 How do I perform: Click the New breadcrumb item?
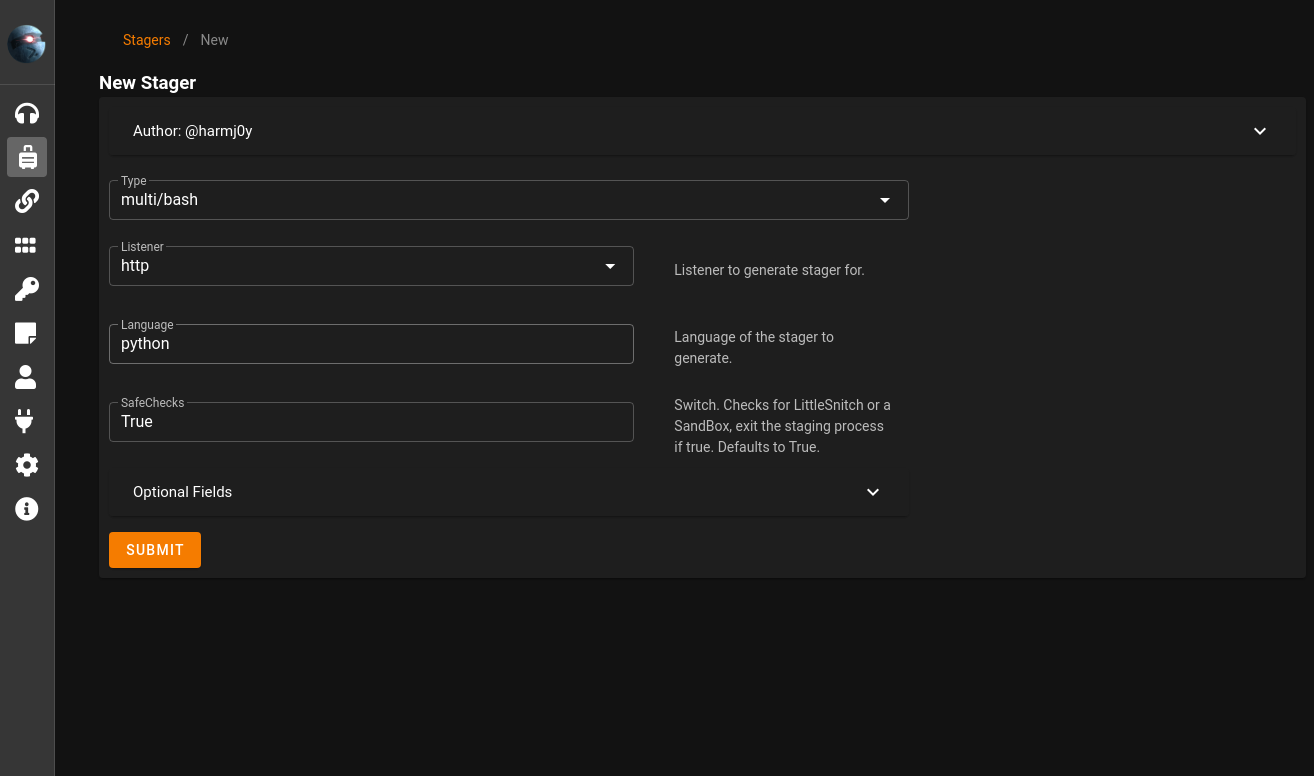tap(214, 40)
